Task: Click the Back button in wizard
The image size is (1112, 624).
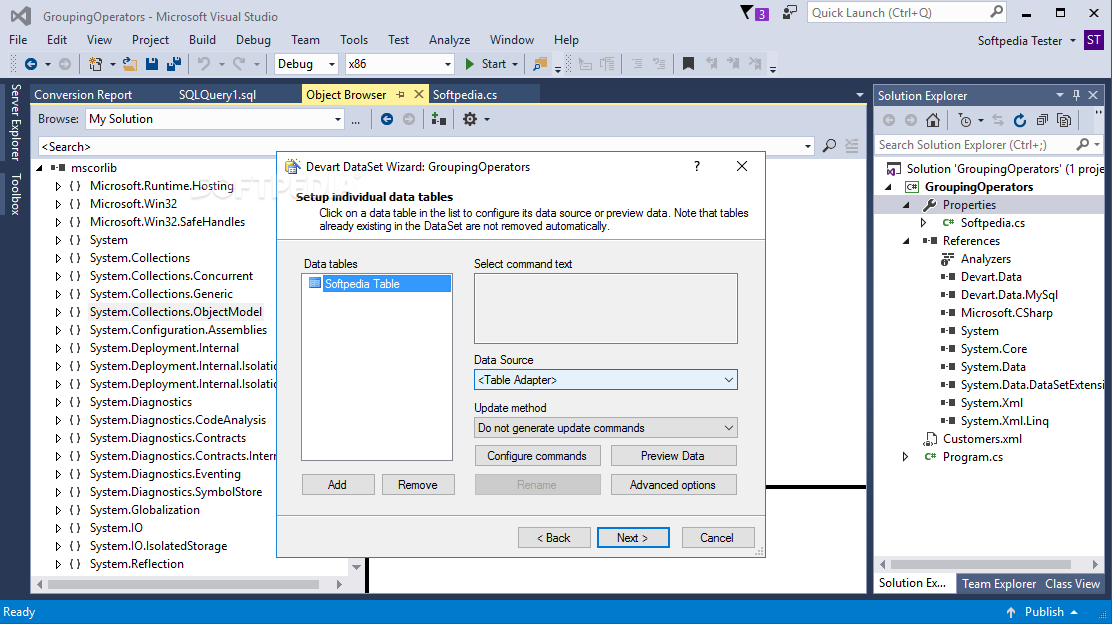Action: pyautogui.click(x=554, y=537)
